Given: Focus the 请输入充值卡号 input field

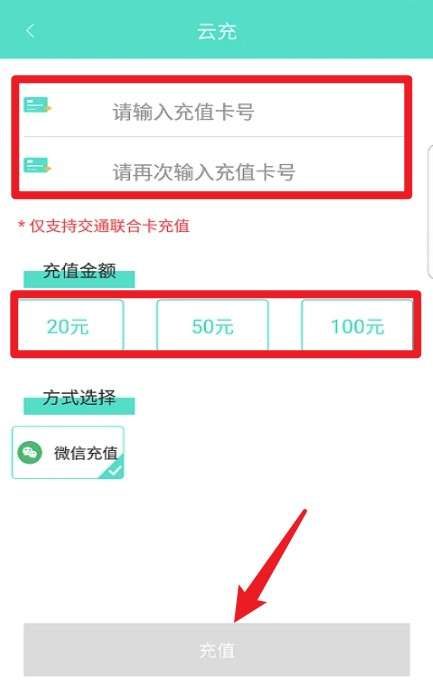Looking at the screenshot, I should tap(212, 111).
